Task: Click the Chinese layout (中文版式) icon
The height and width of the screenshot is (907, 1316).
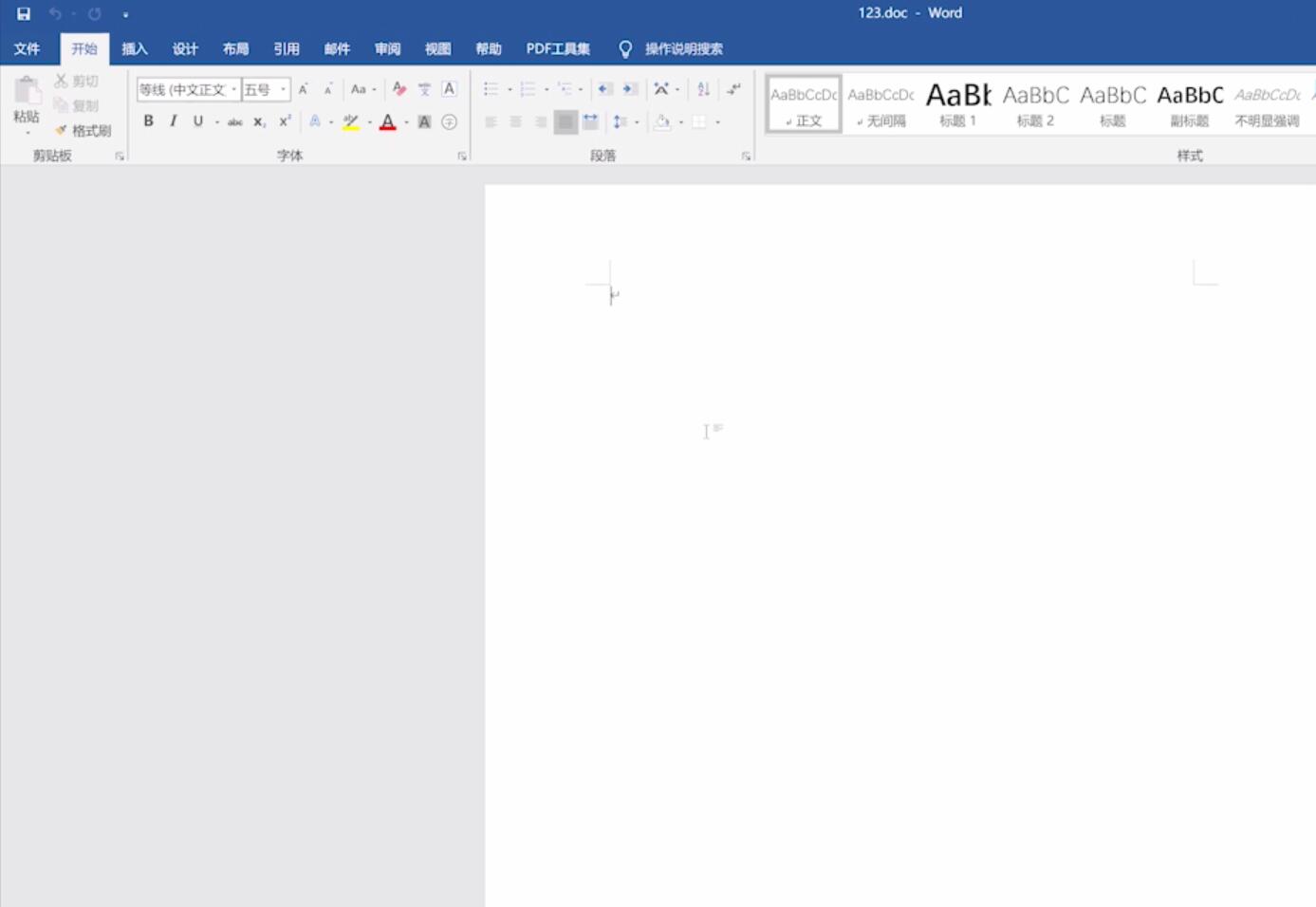Action: point(661,89)
